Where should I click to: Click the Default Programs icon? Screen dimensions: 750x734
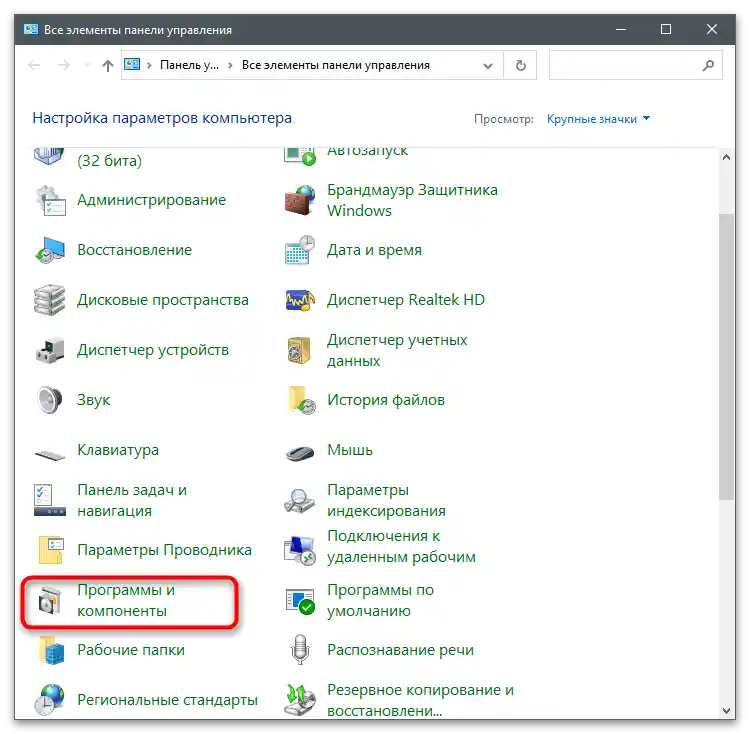click(x=300, y=602)
